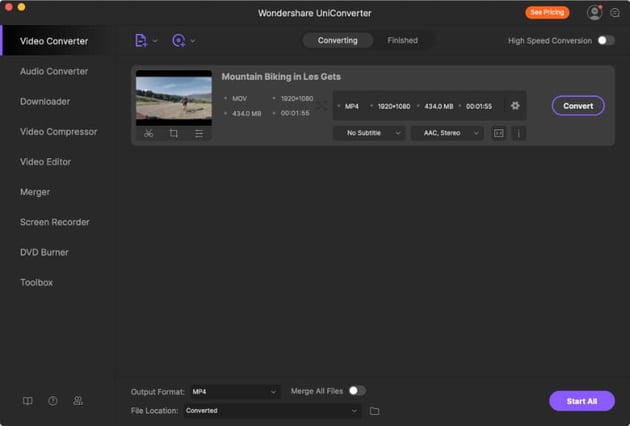Open the Downloader section
The width and height of the screenshot is (630, 426).
click(45, 101)
